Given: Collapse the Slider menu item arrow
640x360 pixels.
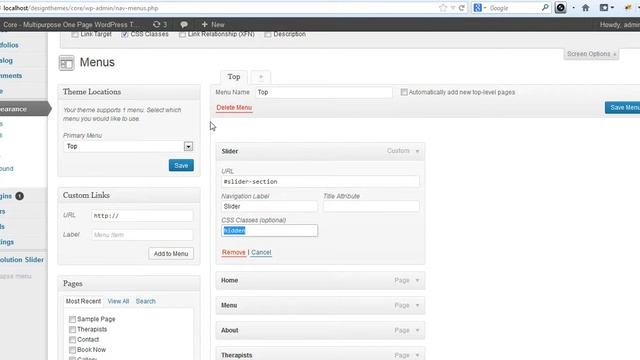Looking at the screenshot, I should click(x=417, y=151).
